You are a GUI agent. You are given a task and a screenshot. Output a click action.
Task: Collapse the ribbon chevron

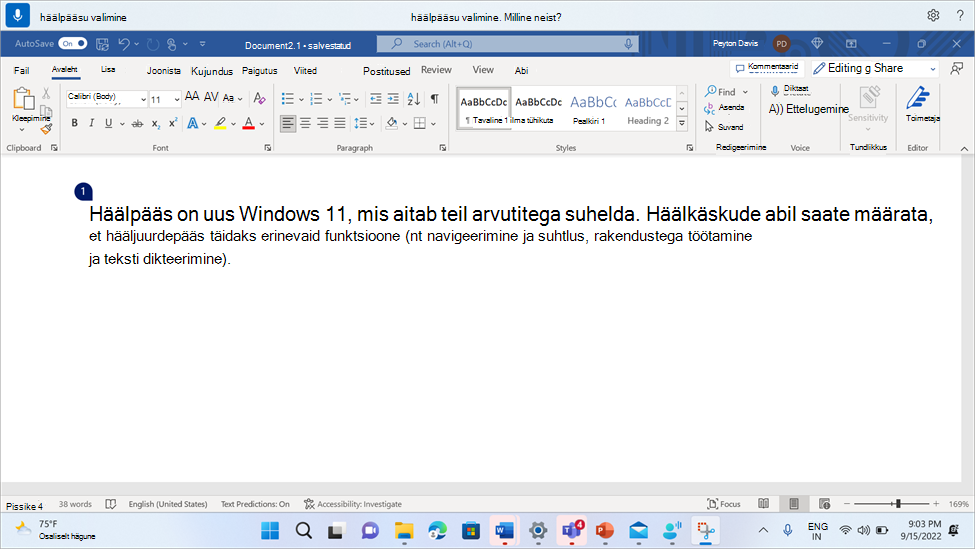pos(964,149)
